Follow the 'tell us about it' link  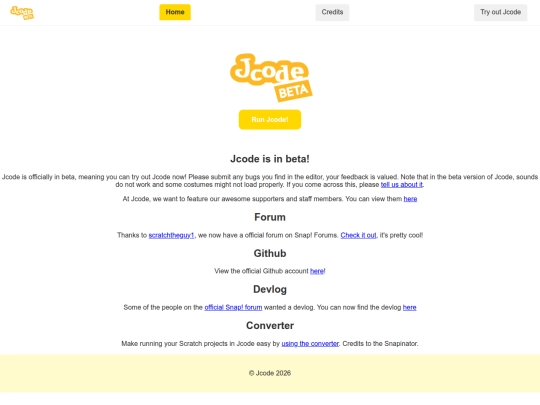click(x=402, y=185)
